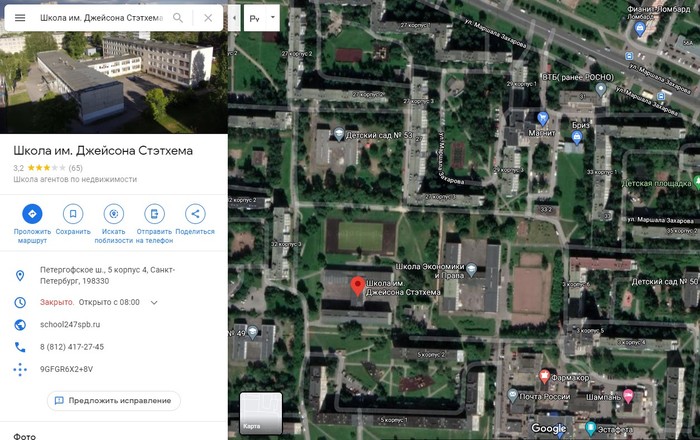700x440 pixels.
Task: Collapse side panel with arrow button
Action: point(234,18)
